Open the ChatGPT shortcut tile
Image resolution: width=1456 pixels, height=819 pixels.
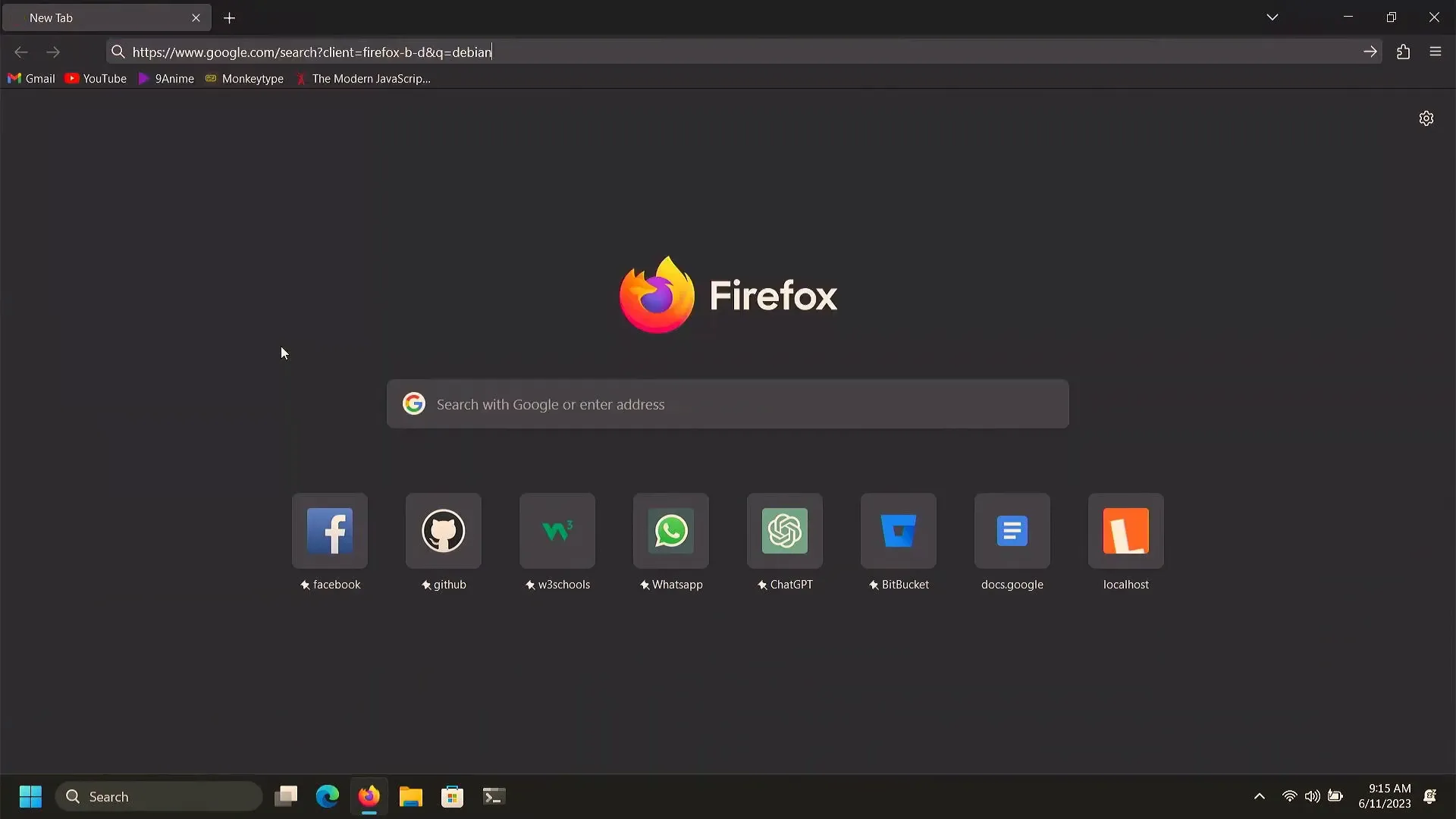coord(785,531)
